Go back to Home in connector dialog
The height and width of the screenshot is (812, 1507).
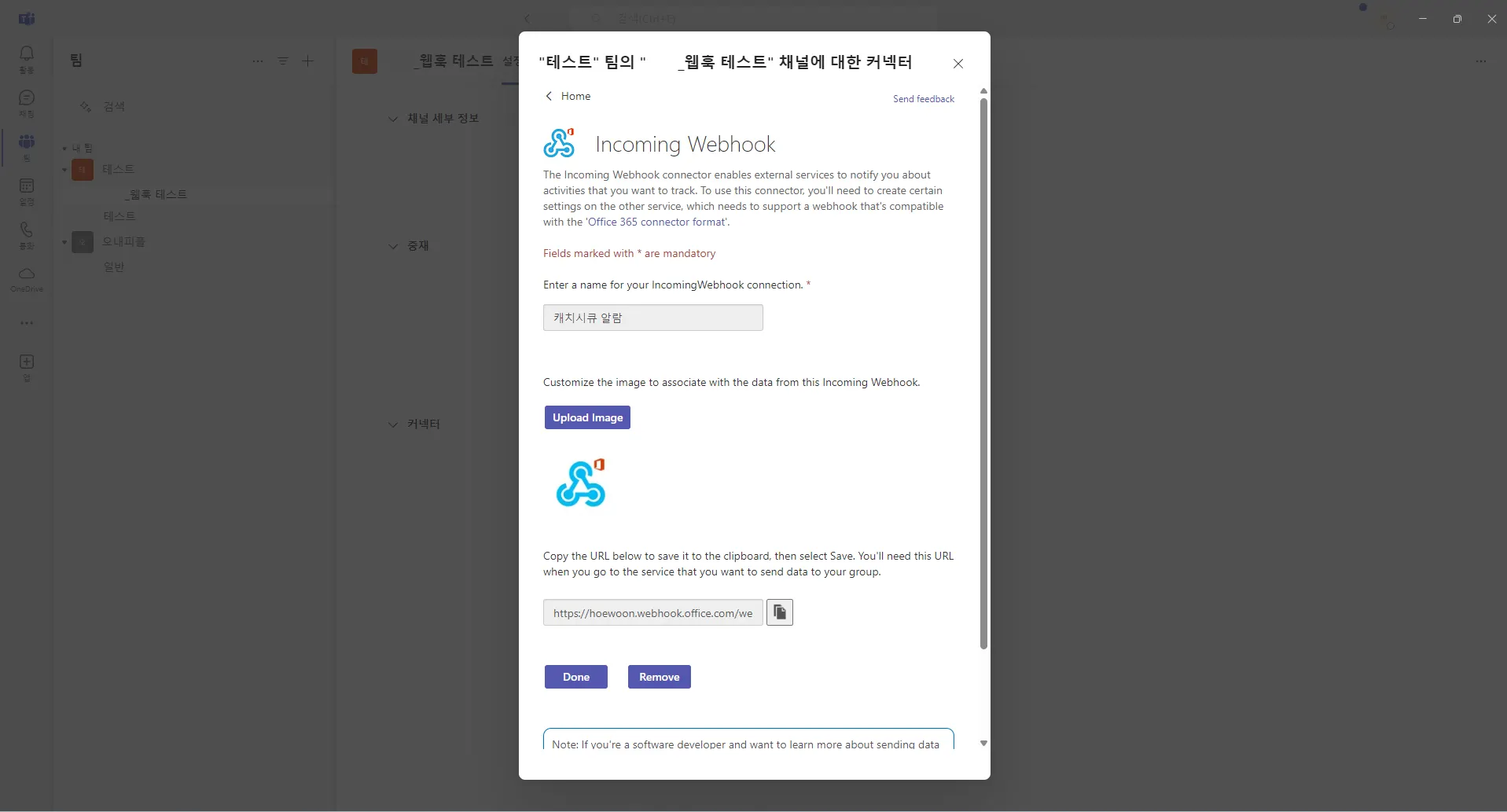568,96
